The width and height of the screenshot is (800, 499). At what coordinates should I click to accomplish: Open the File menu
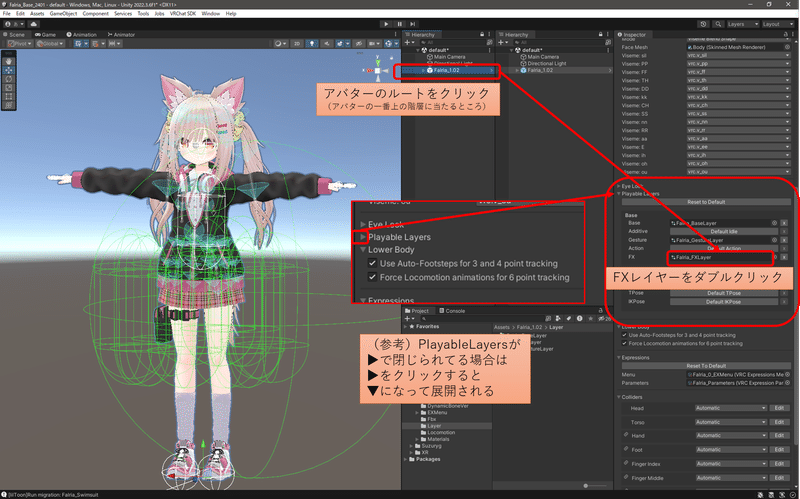tap(7, 14)
